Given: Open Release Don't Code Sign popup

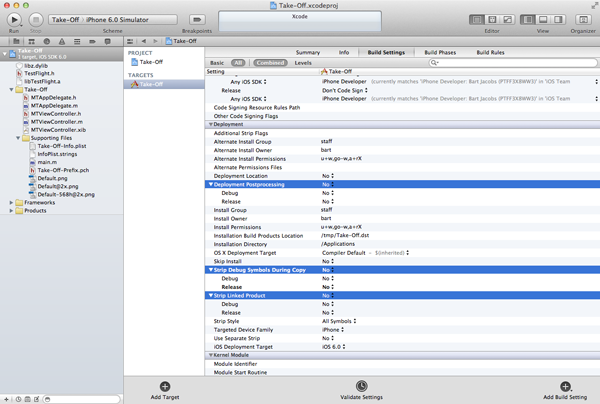Looking at the screenshot, I should [x=345, y=90].
